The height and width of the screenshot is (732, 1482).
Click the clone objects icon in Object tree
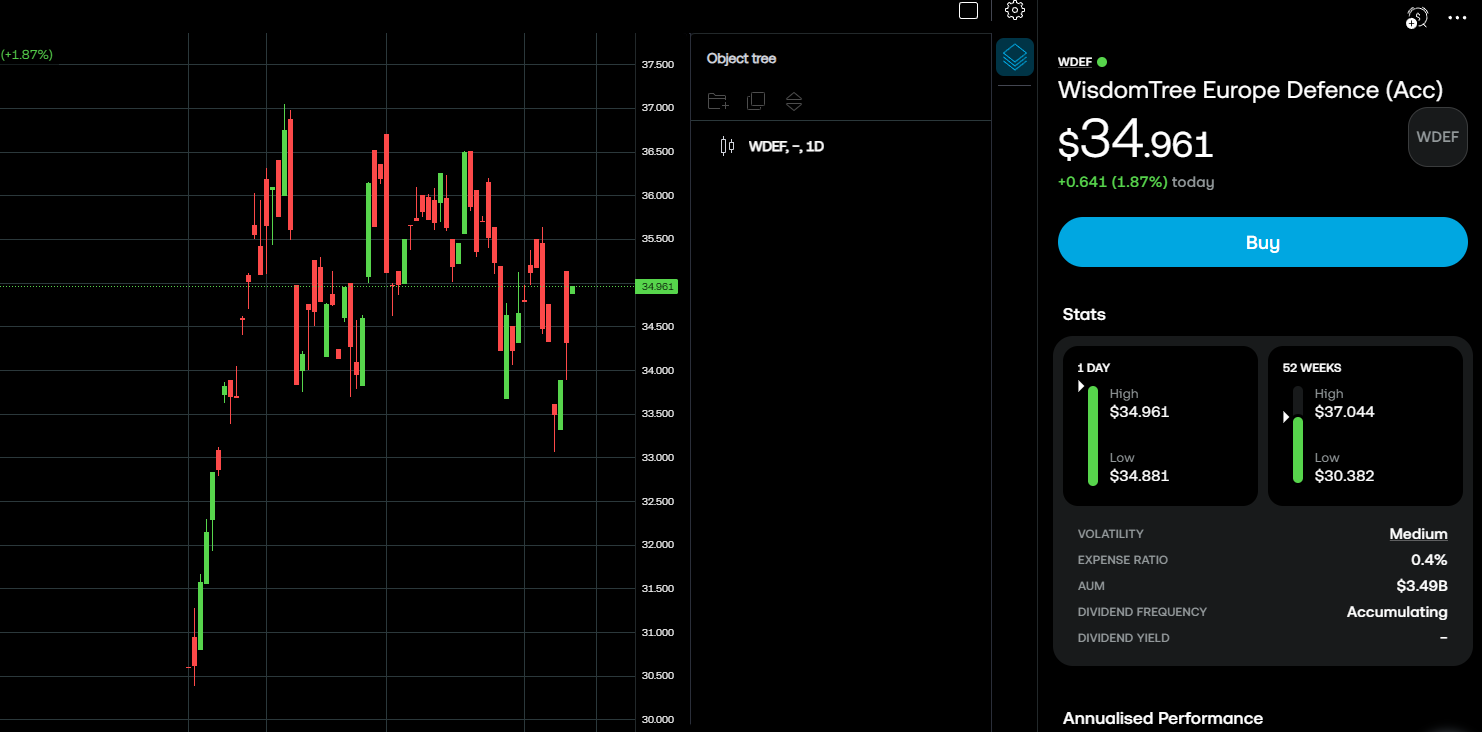pyautogui.click(x=756, y=101)
